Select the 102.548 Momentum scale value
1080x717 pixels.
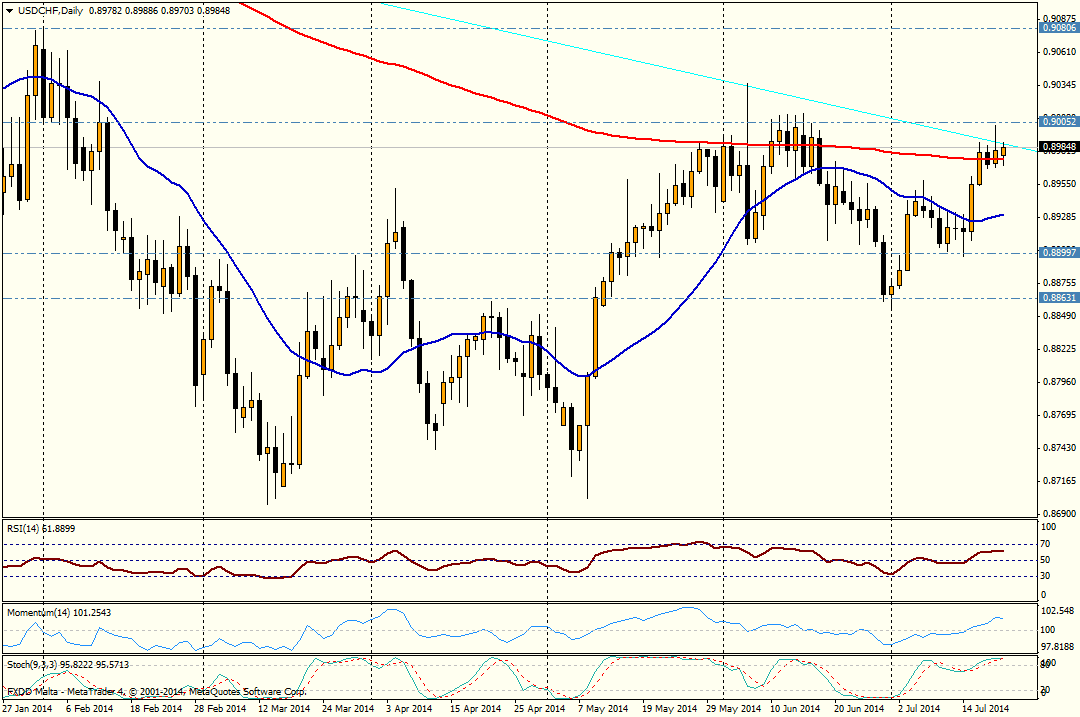click(x=1060, y=611)
